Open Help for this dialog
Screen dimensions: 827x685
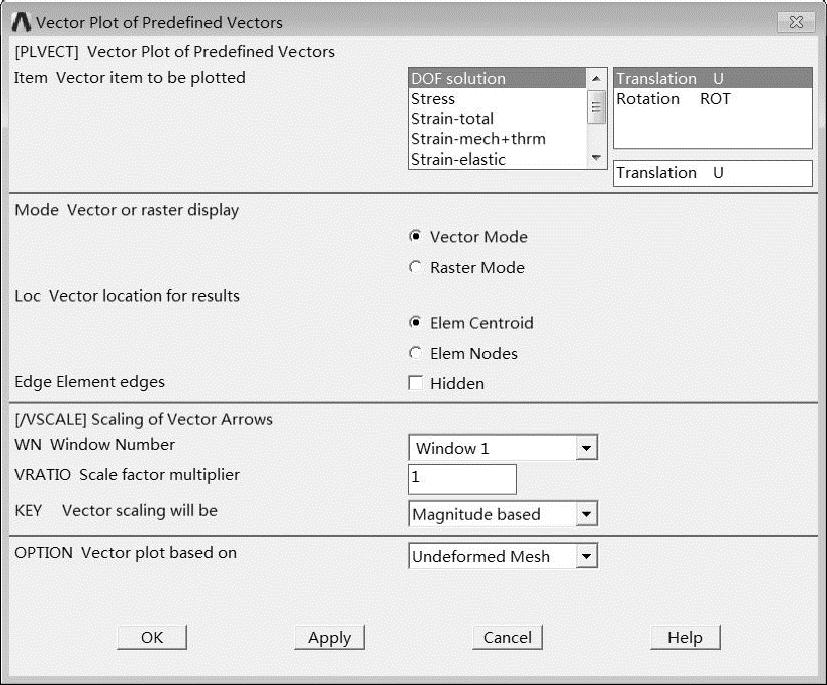(x=685, y=638)
